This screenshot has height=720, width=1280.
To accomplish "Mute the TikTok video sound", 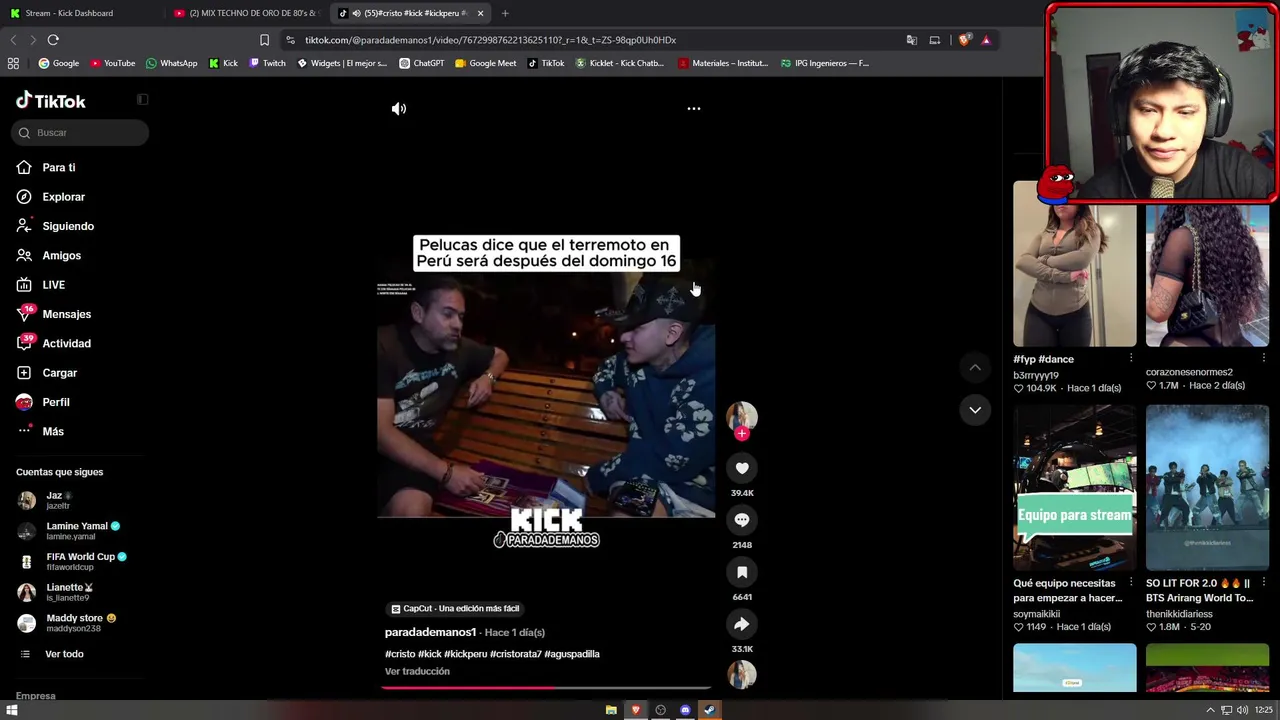I will click(x=399, y=109).
